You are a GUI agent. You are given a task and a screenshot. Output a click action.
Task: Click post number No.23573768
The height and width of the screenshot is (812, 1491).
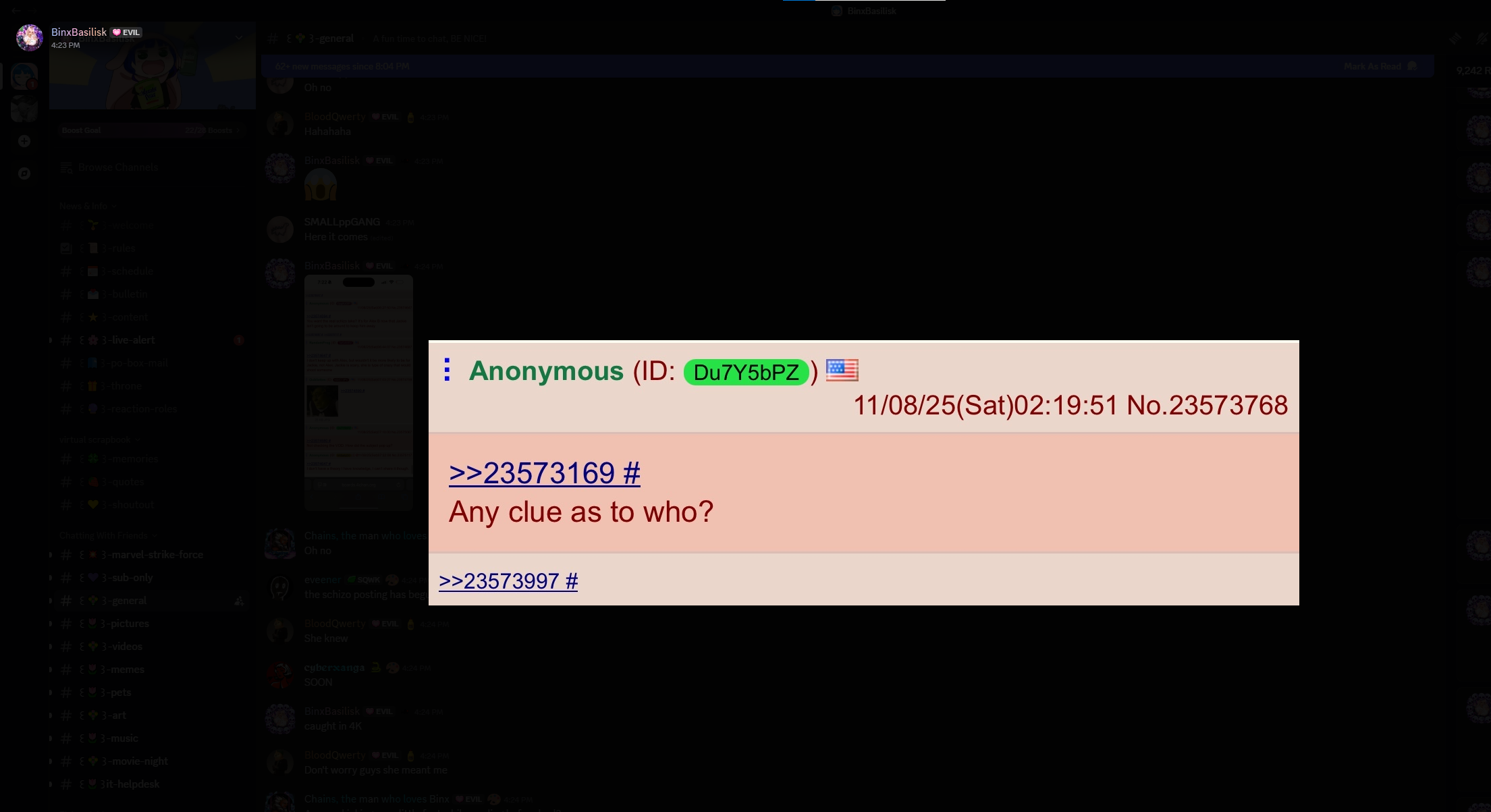[1207, 405]
